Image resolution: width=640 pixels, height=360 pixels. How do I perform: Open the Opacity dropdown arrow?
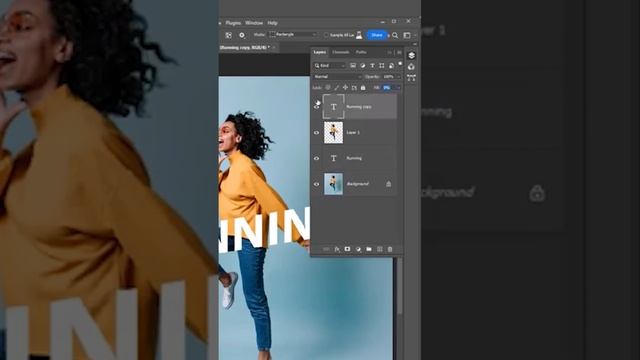(399, 77)
